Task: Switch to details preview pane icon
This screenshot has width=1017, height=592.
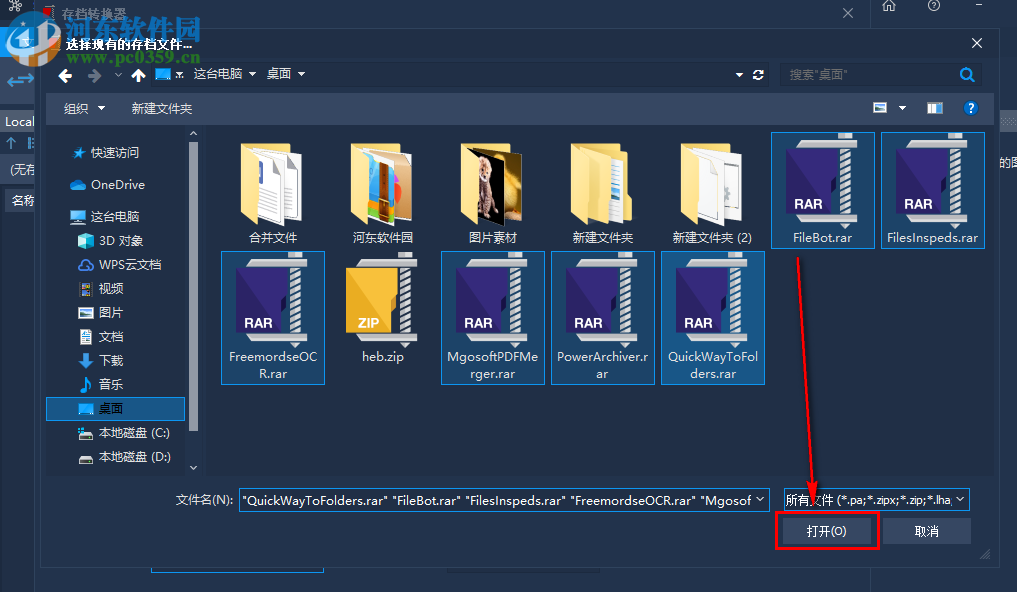Action: (935, 108)
